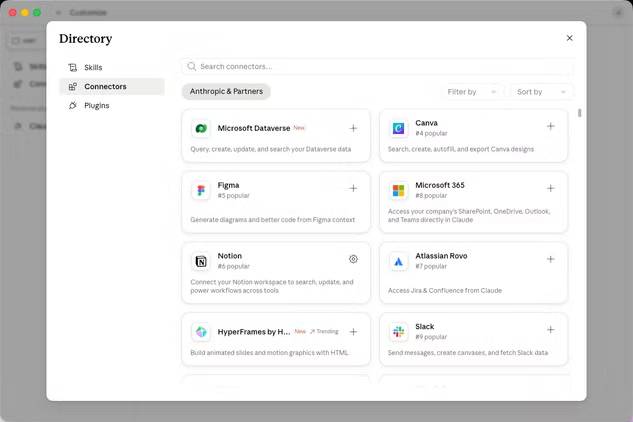Viewport: 633px width, 422px height.
Task: Click the '#4 popular' label under Canva
Action: (431, 134)
